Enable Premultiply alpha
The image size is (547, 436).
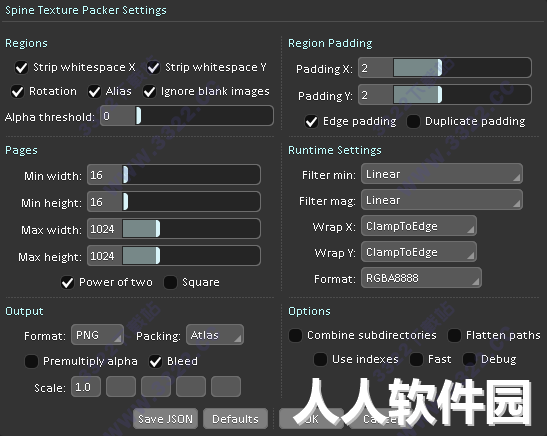click(31, 361)
